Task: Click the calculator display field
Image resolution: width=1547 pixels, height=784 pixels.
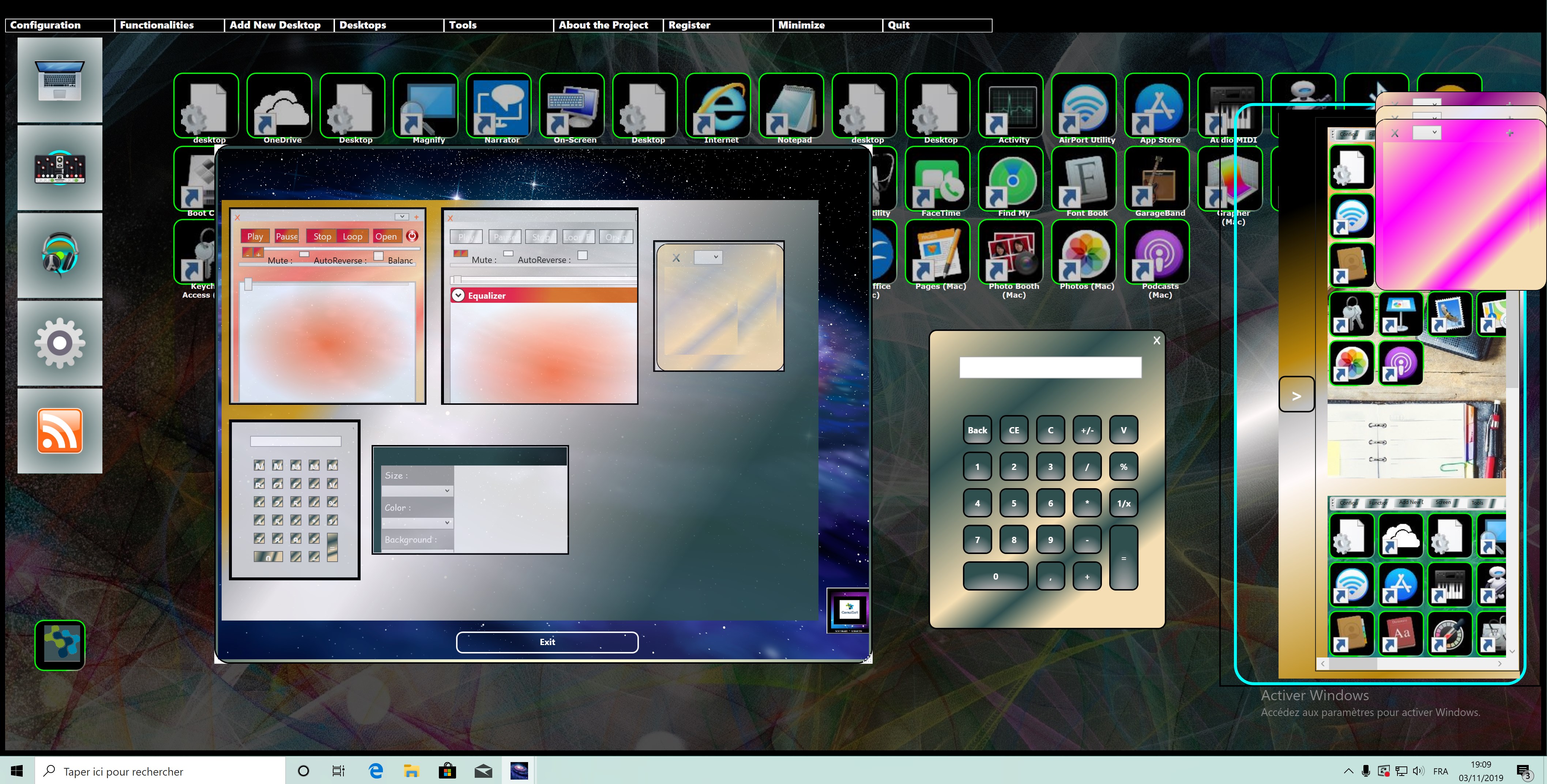Action: 1050,367
